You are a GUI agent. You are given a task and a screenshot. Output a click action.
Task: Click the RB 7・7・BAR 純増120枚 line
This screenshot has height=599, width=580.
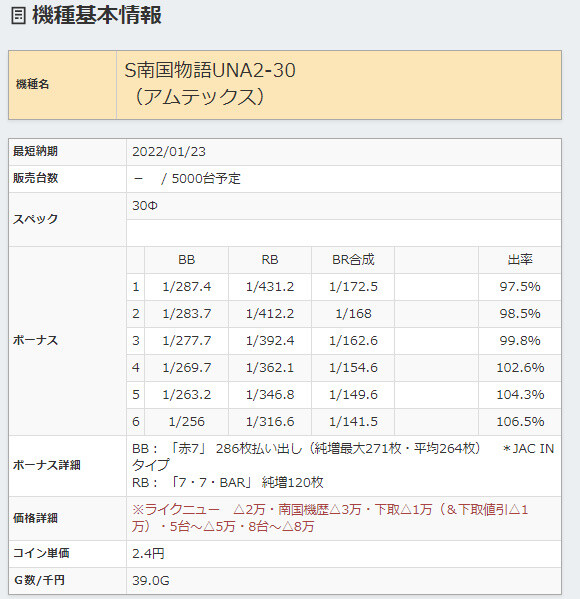[228, 482]
